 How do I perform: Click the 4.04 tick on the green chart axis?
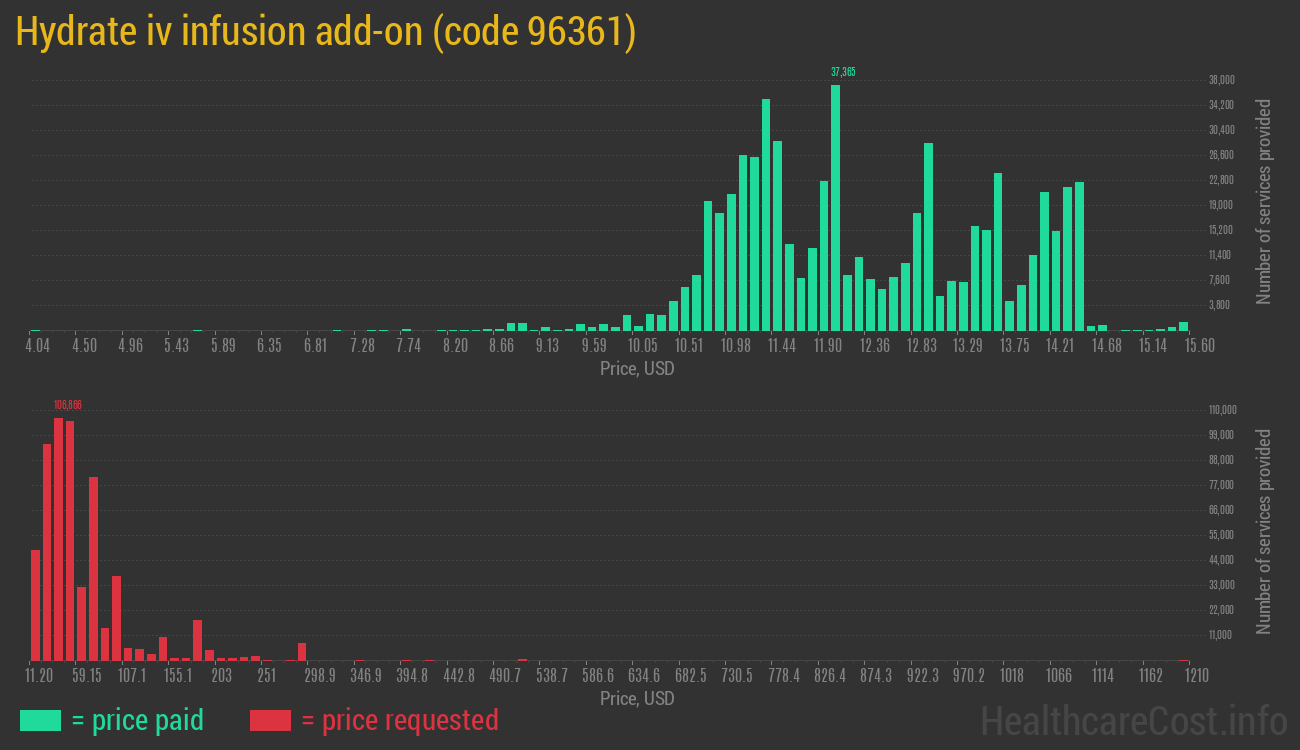(x=37, y=346)
